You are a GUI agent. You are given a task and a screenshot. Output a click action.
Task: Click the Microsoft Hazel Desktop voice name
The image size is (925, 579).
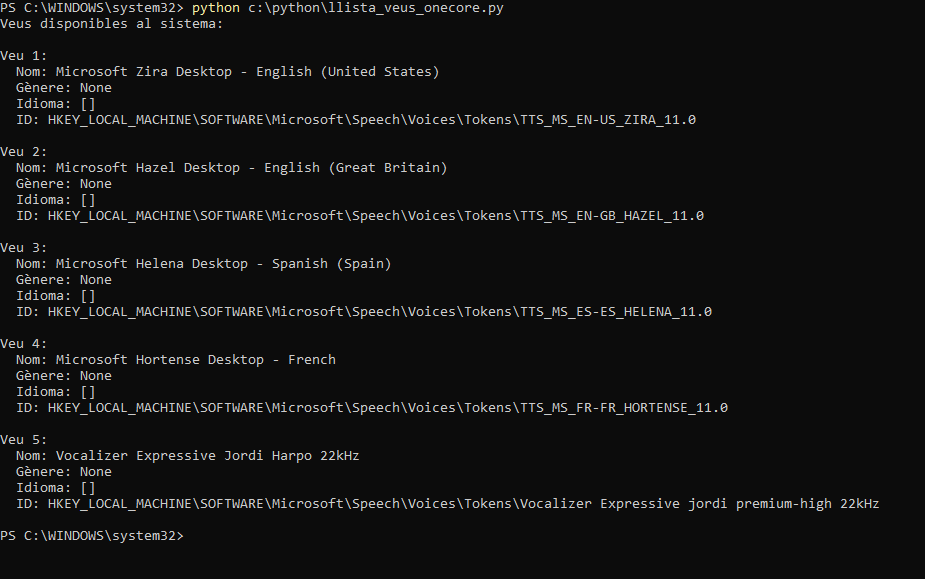click(251, 168)
